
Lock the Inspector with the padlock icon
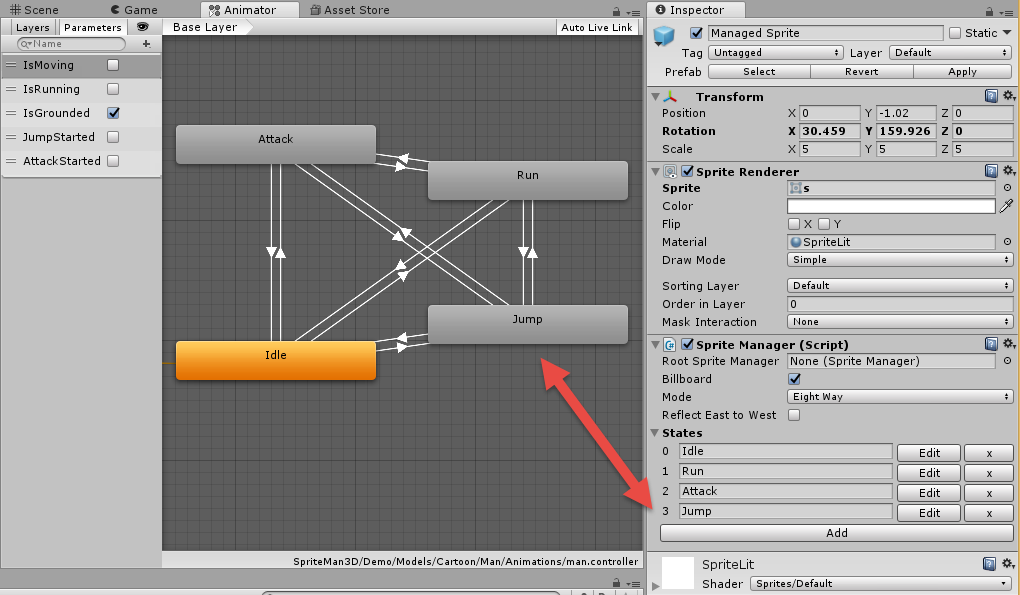tap(989, 10)
